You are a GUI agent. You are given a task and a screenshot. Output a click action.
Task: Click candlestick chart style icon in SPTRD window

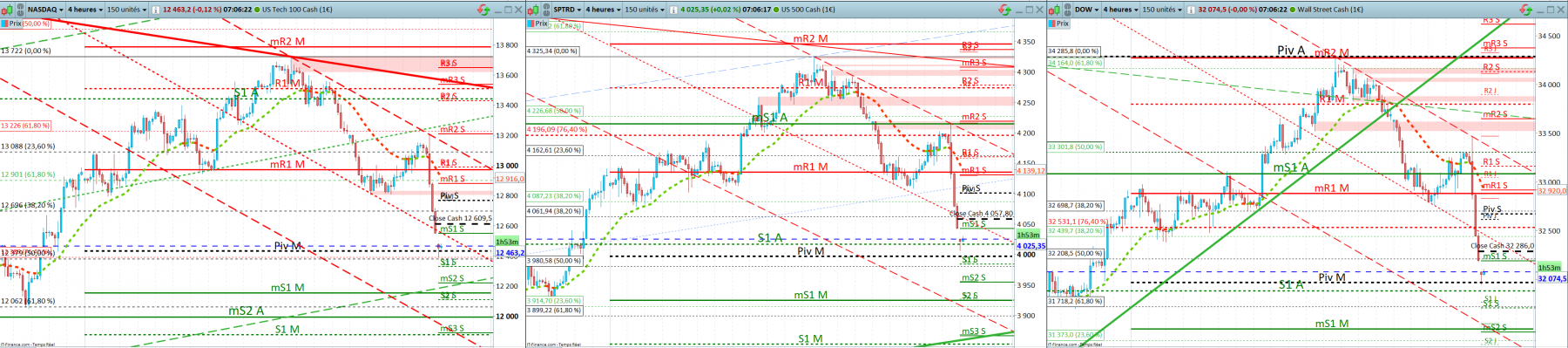[x=533, y=10]
